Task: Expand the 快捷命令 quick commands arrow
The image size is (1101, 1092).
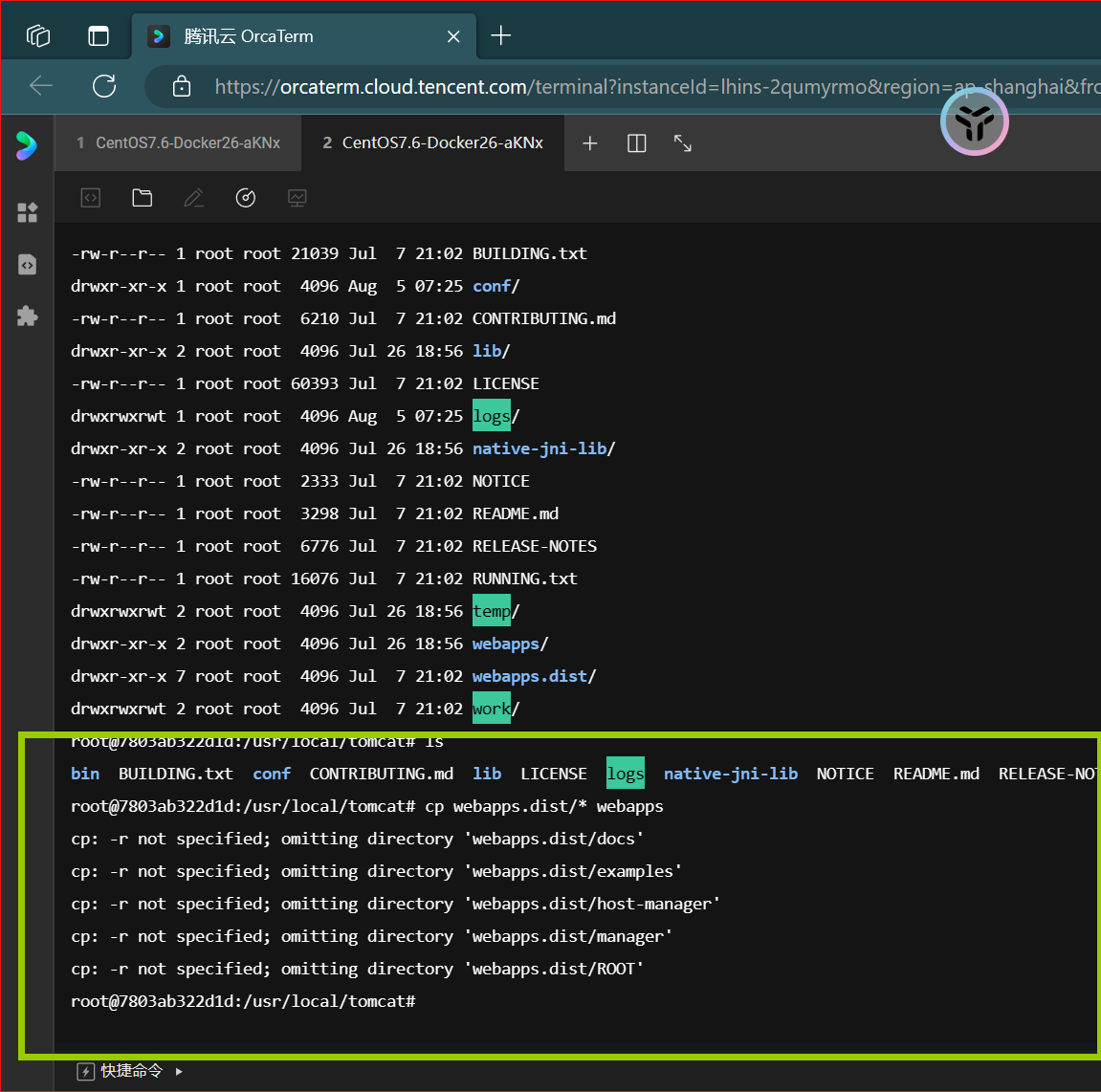Action: pos(179,1071)
